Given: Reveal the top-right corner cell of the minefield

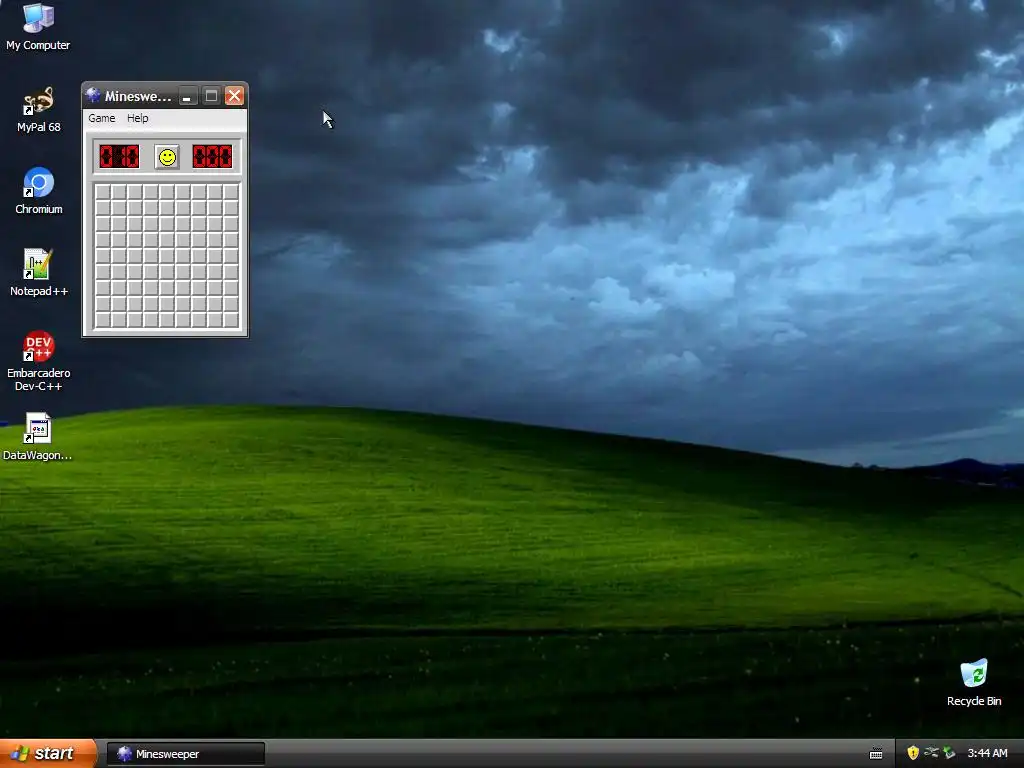Looking at the screenshot, I should [x=231, y=191].
